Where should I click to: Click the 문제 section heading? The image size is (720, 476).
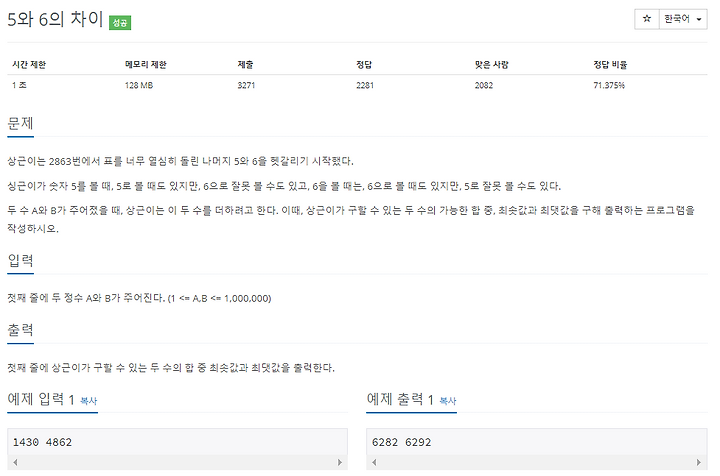pyautogui.click(x=20, y=123)
